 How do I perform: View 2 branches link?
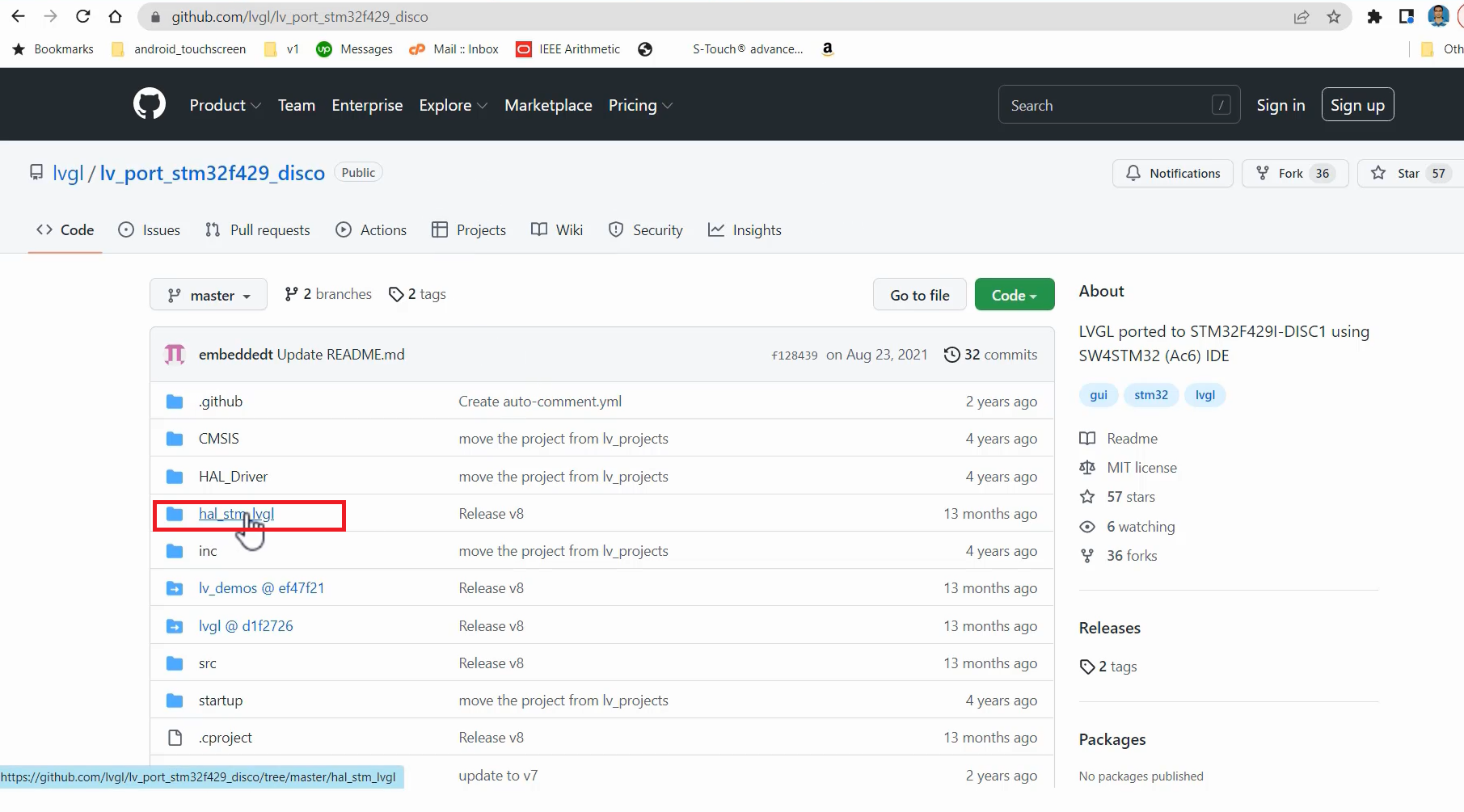tap(328, 294)
